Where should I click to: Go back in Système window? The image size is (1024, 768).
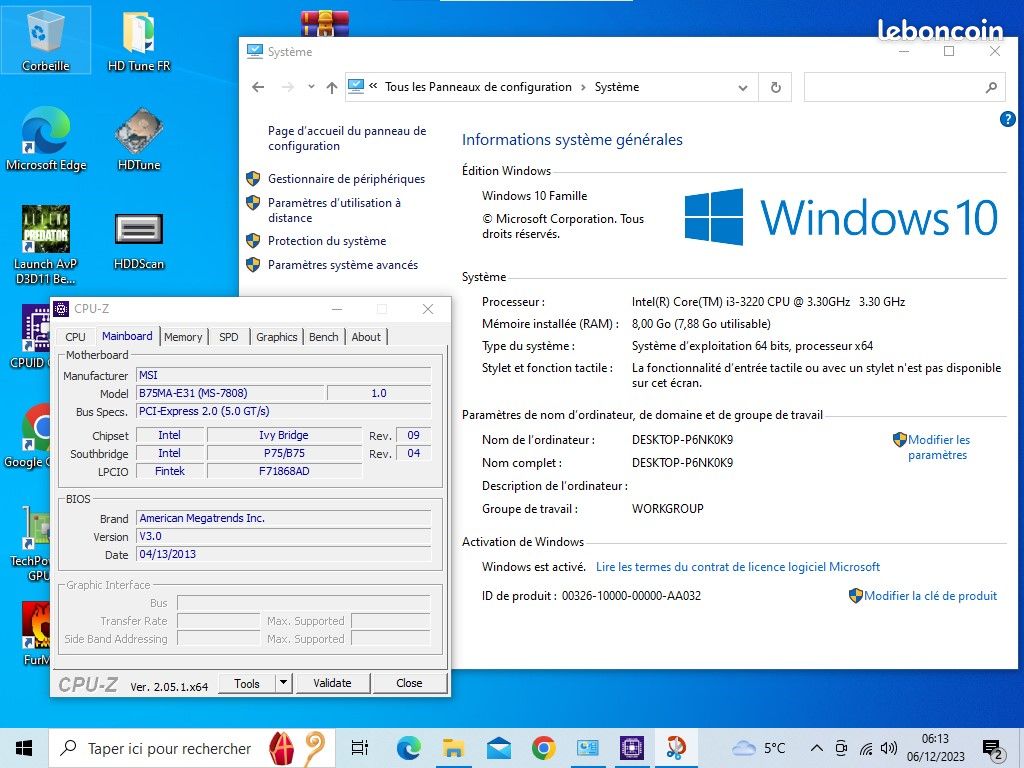[x=258, y=88]
